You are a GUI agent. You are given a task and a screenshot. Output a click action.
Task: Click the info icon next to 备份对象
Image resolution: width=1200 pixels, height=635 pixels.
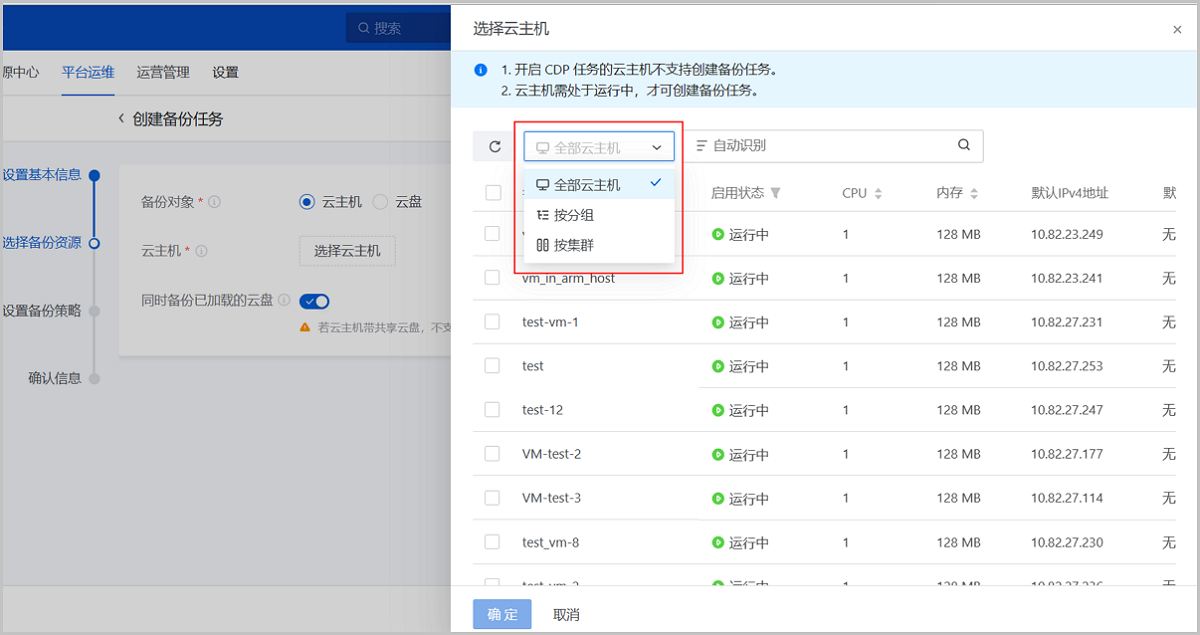coord(215,202)
